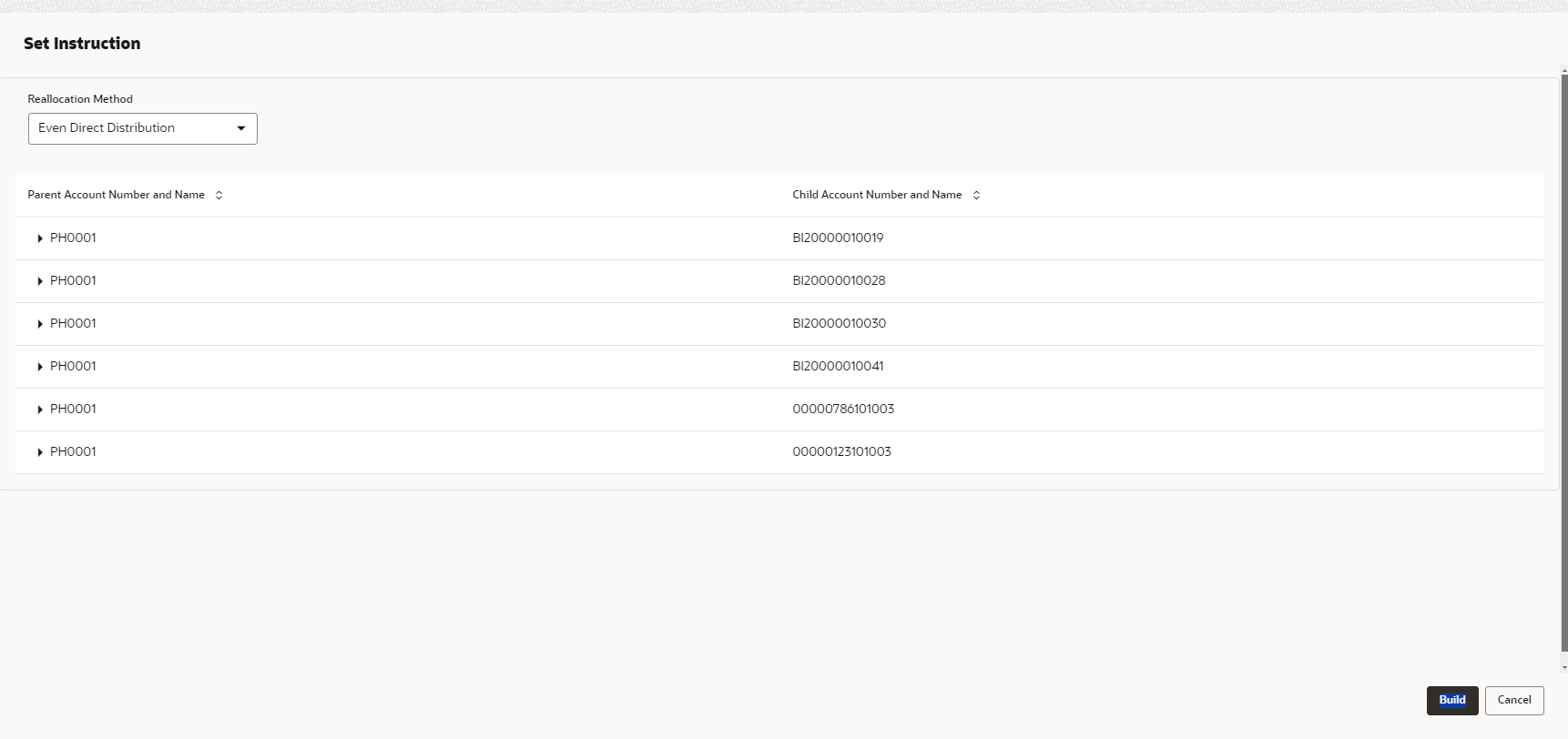The width and height of the screenshot is (1568, 739).
Task: Click the Child Account Number and Name header
Action: (877, 195)
